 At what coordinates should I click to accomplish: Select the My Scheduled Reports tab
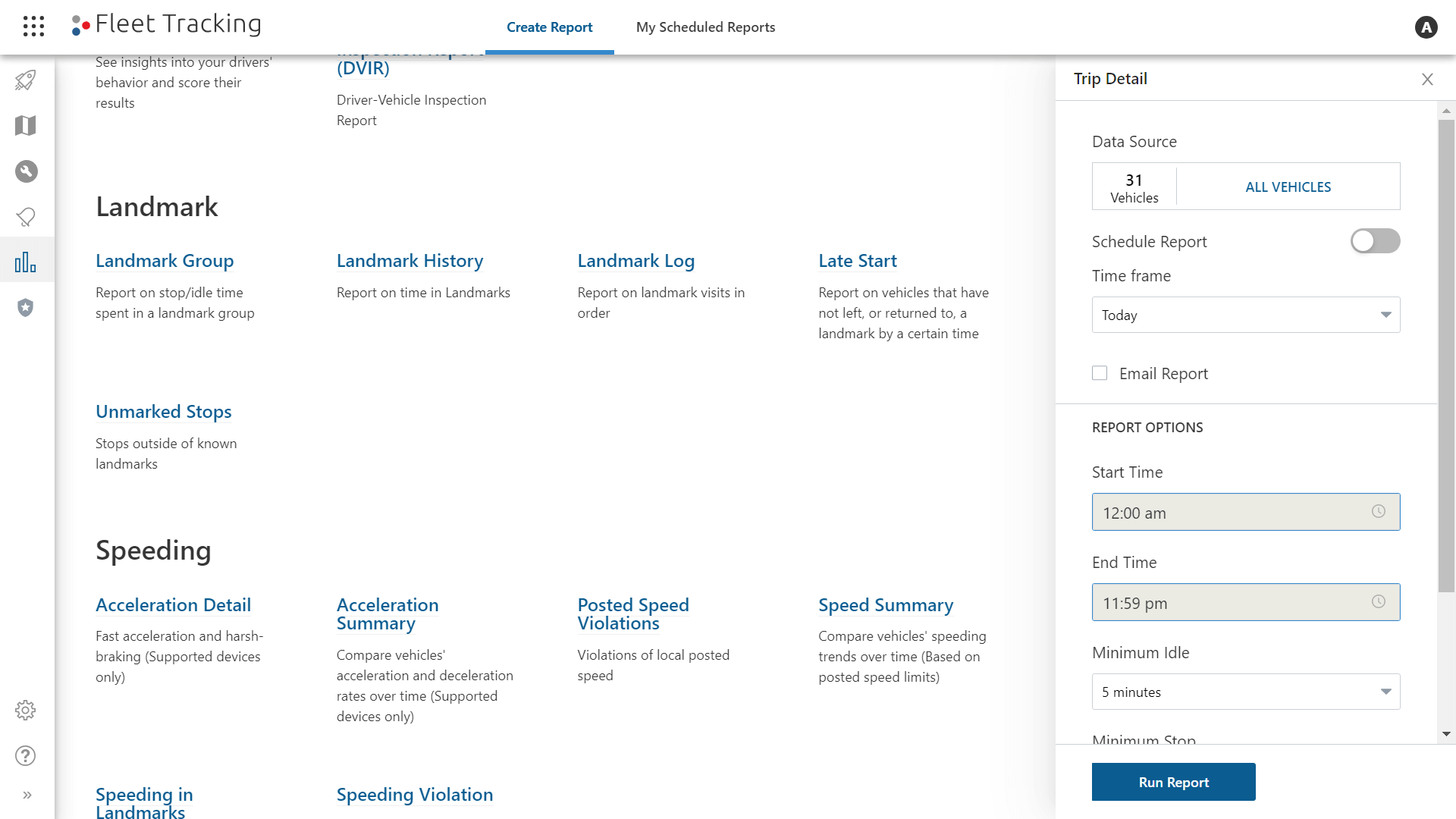click(706, 27)
